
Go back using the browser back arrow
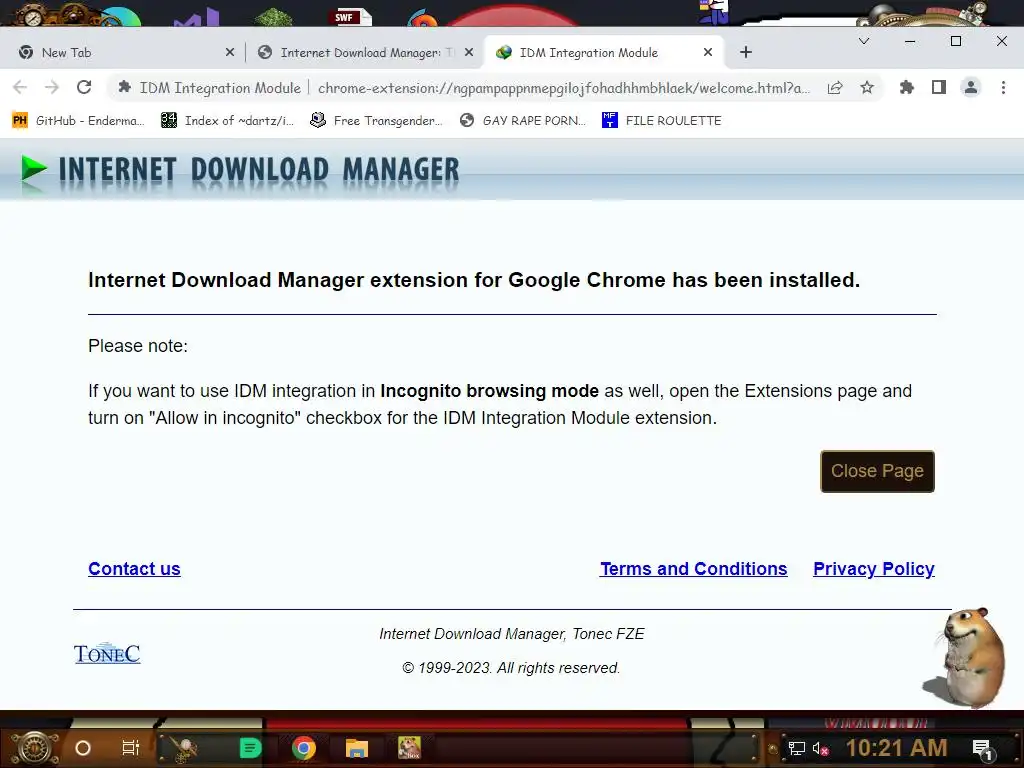coord(20,88)
